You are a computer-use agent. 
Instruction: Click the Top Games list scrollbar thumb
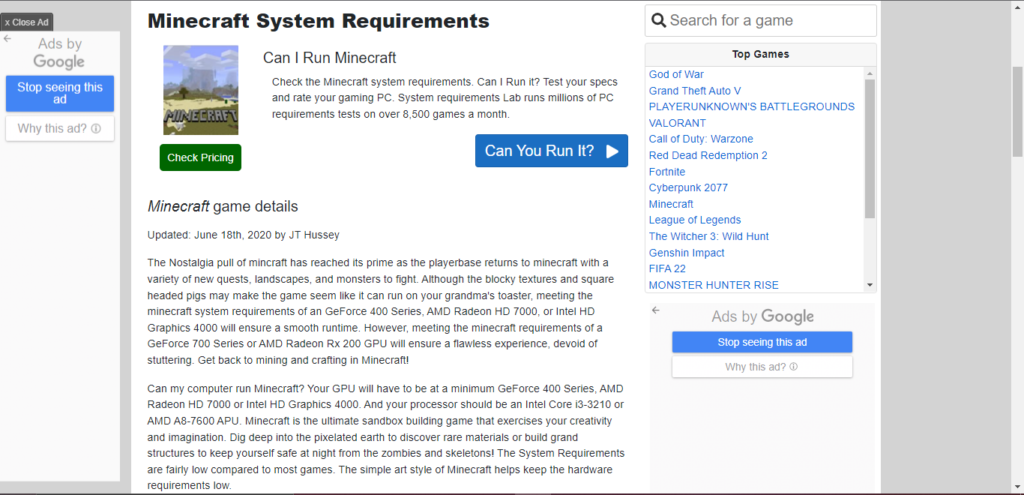click(x=869, y=149)
